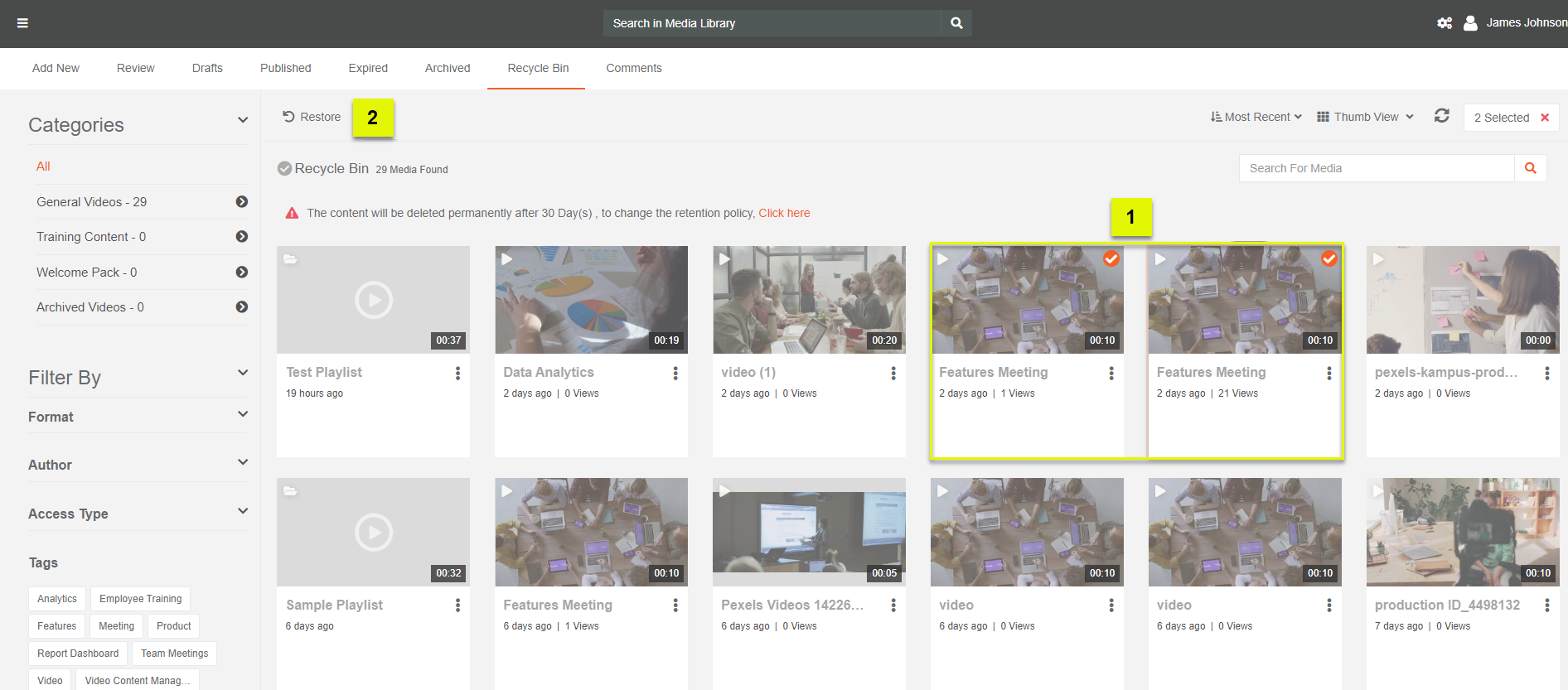Open the Most Recent sort dropdown
The image size is (1568, 690).
point(1256,117)
